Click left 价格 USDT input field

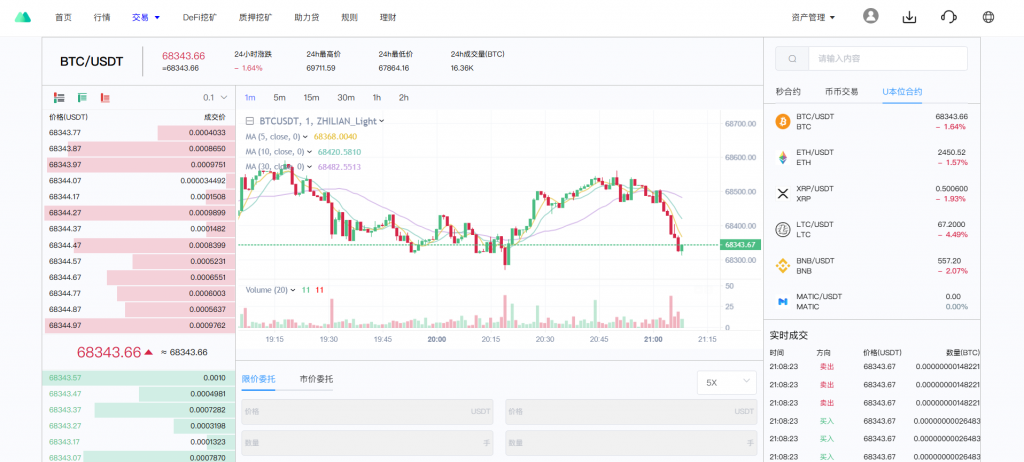point(367,412)
